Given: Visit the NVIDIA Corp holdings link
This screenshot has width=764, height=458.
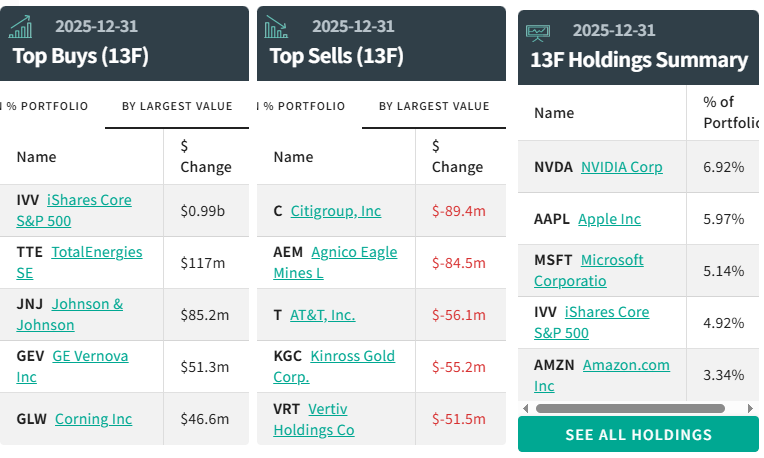Looking at the screenshot, I should [x=621, y=167].
